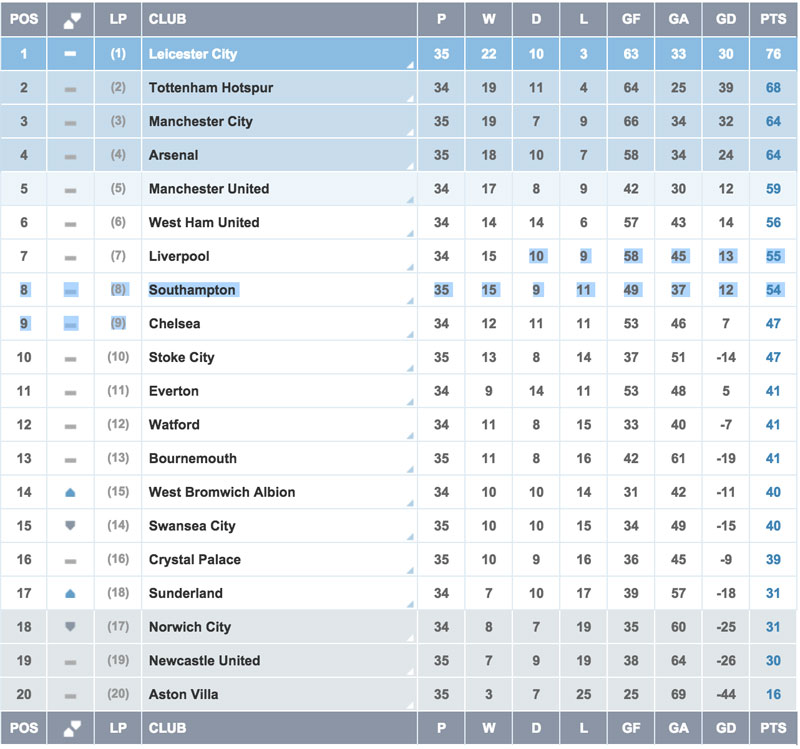Click Chelsea's highlighted position number 9
The height and width of the screenshot is (749, 800).
point(24,324)
